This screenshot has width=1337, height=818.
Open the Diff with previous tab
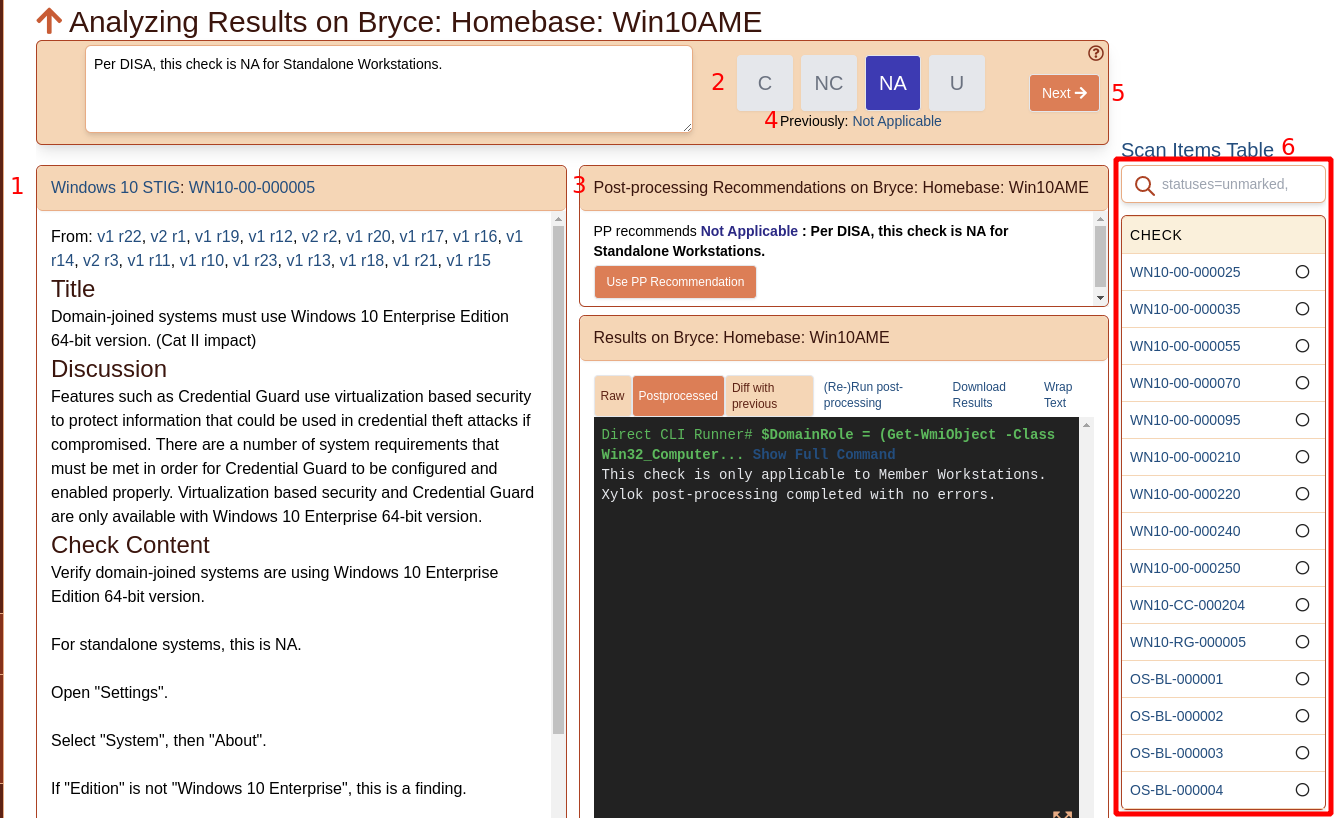coord(769,396)
